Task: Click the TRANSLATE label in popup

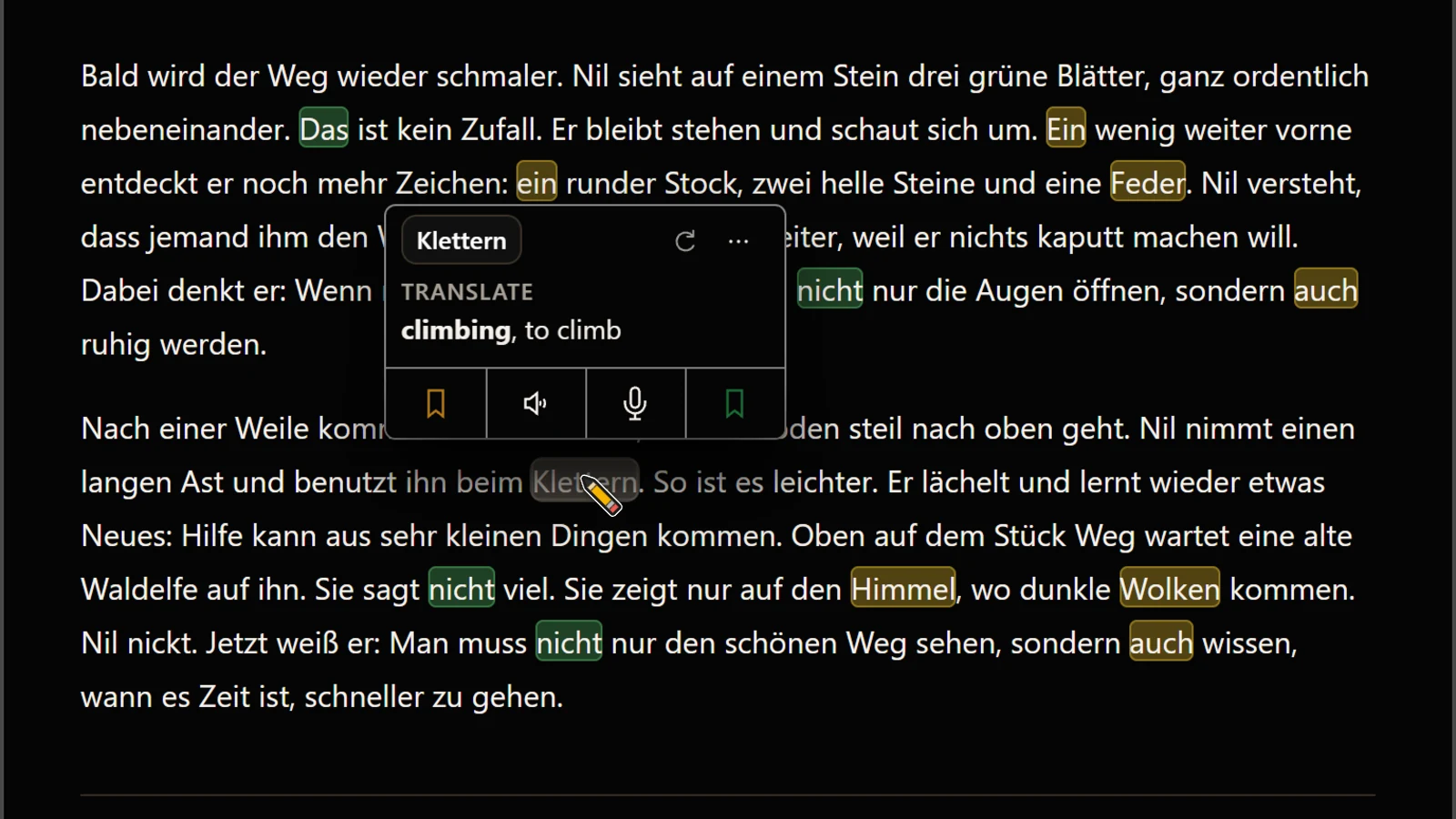Action: [x=467, y=292]
